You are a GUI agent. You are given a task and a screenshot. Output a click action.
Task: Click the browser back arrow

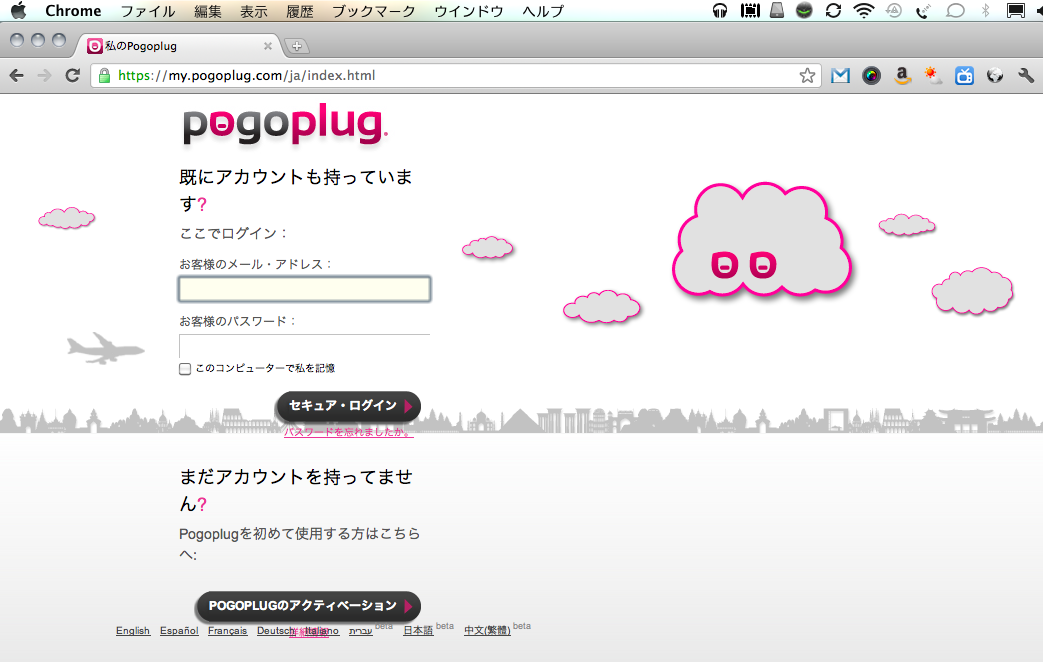[x=17, y=76]
